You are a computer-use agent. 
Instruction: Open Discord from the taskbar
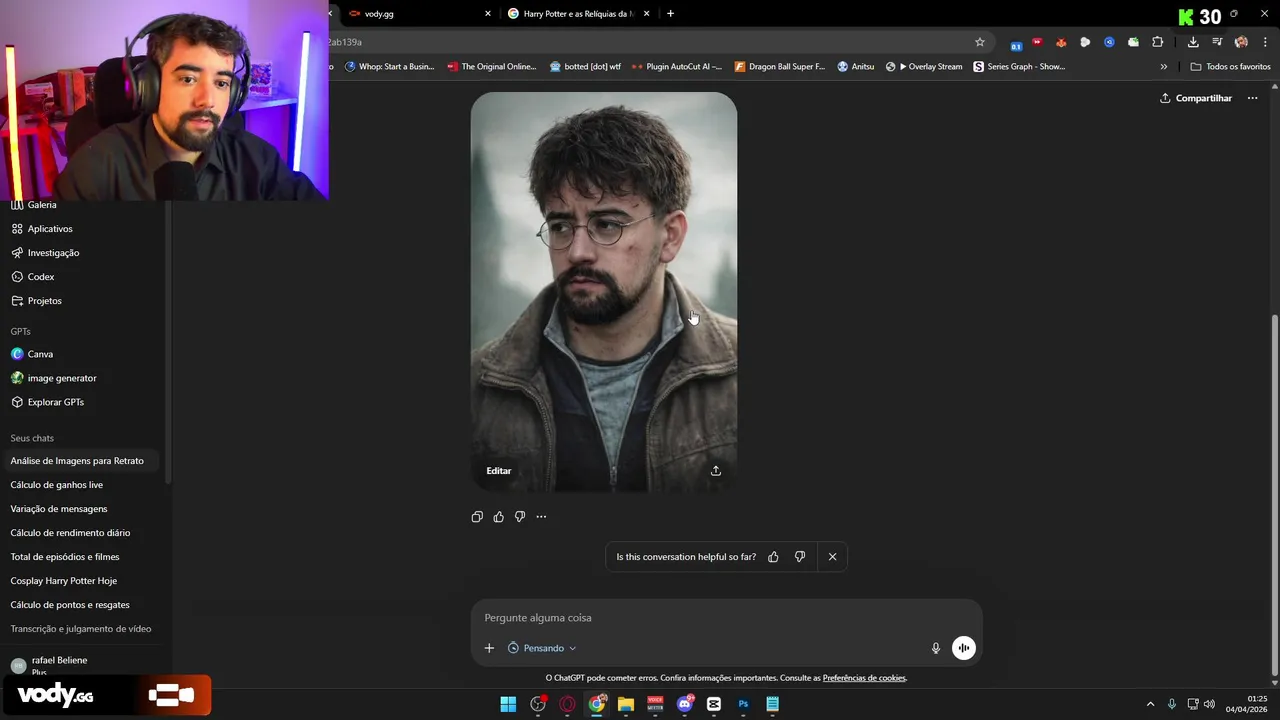(x=685, y=704)
